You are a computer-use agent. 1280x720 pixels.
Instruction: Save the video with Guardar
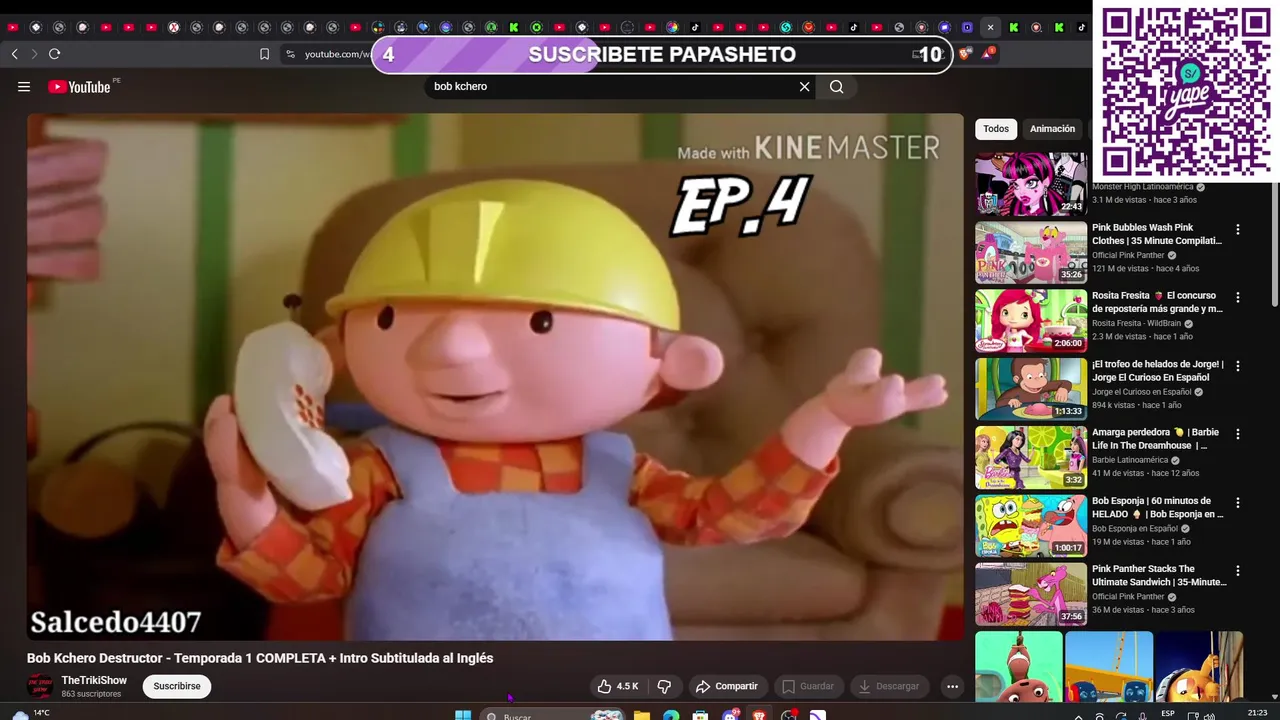pos(808,686)
